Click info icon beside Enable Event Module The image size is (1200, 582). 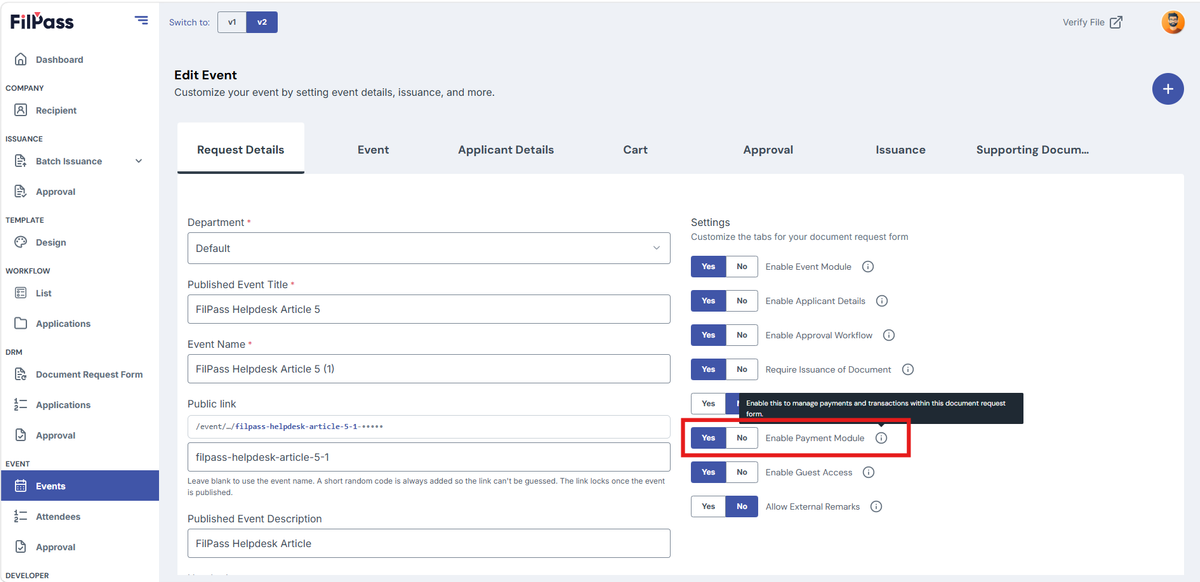[868, 267]
